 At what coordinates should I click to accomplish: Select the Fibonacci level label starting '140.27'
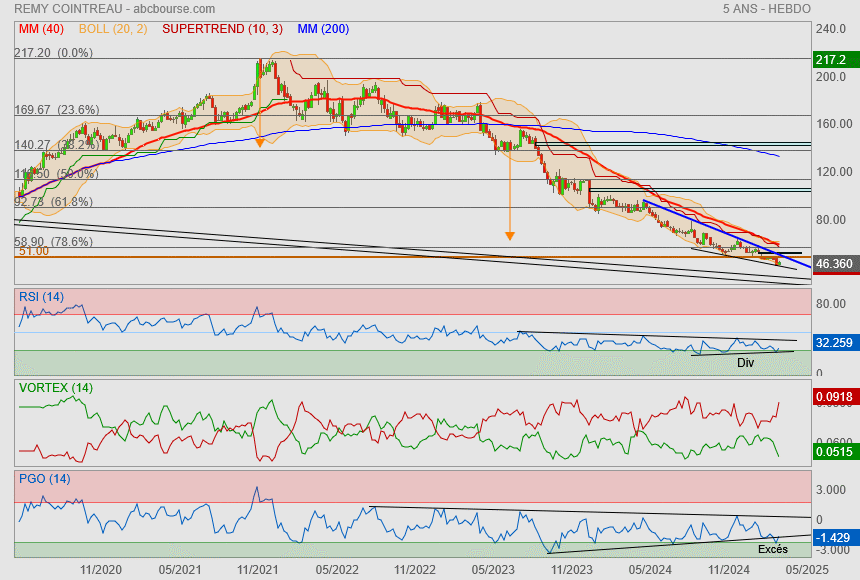coord(57,145)
